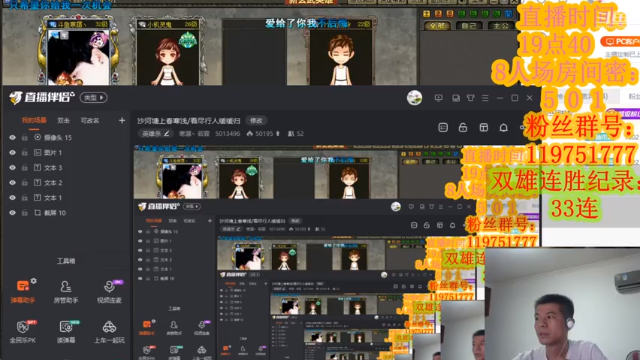Hide the 截屏 10 source with eye icon
This screenshot has width=640, height=360.
click(x=13, y=213)
